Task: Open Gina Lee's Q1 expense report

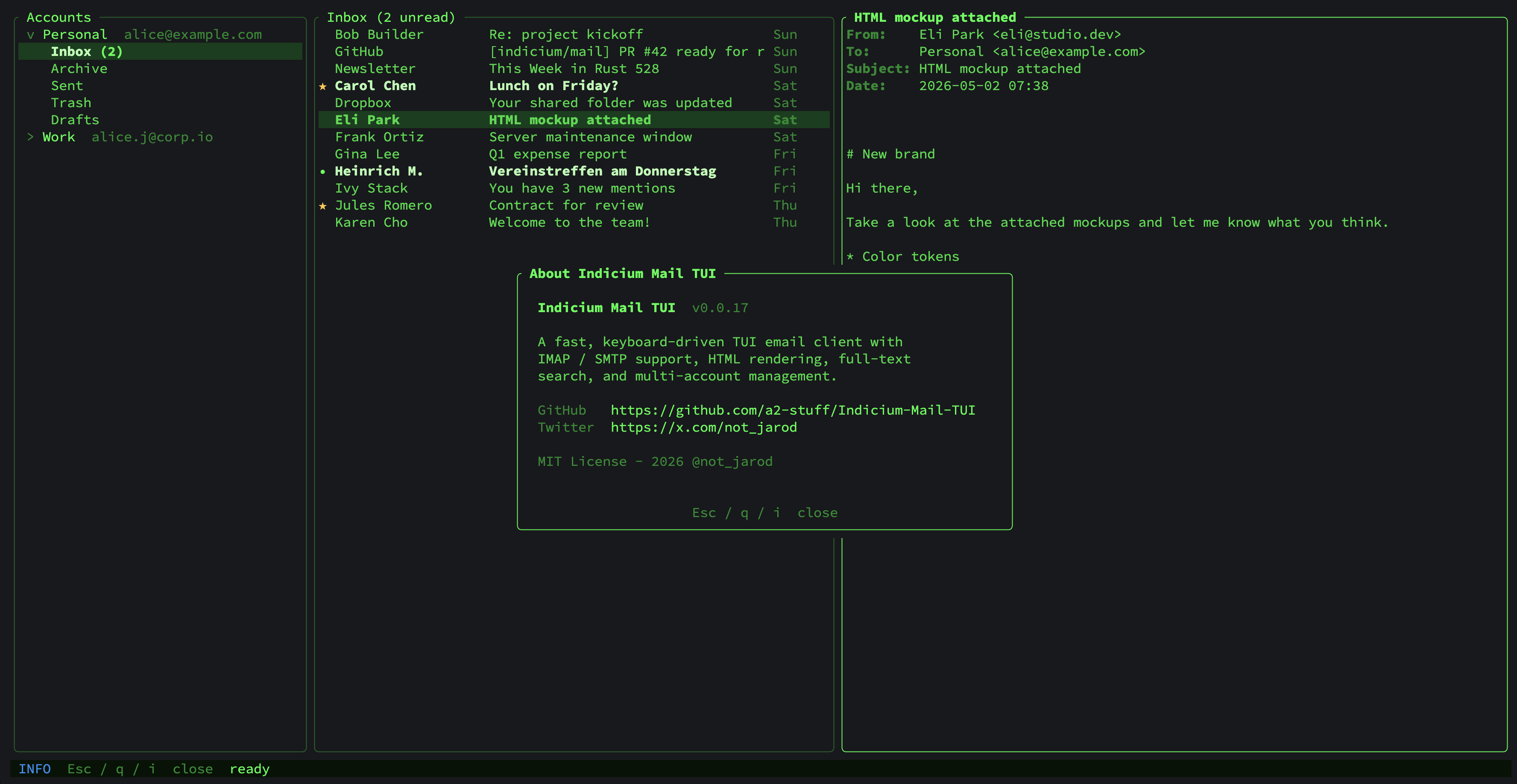Action: click(574, 154)
